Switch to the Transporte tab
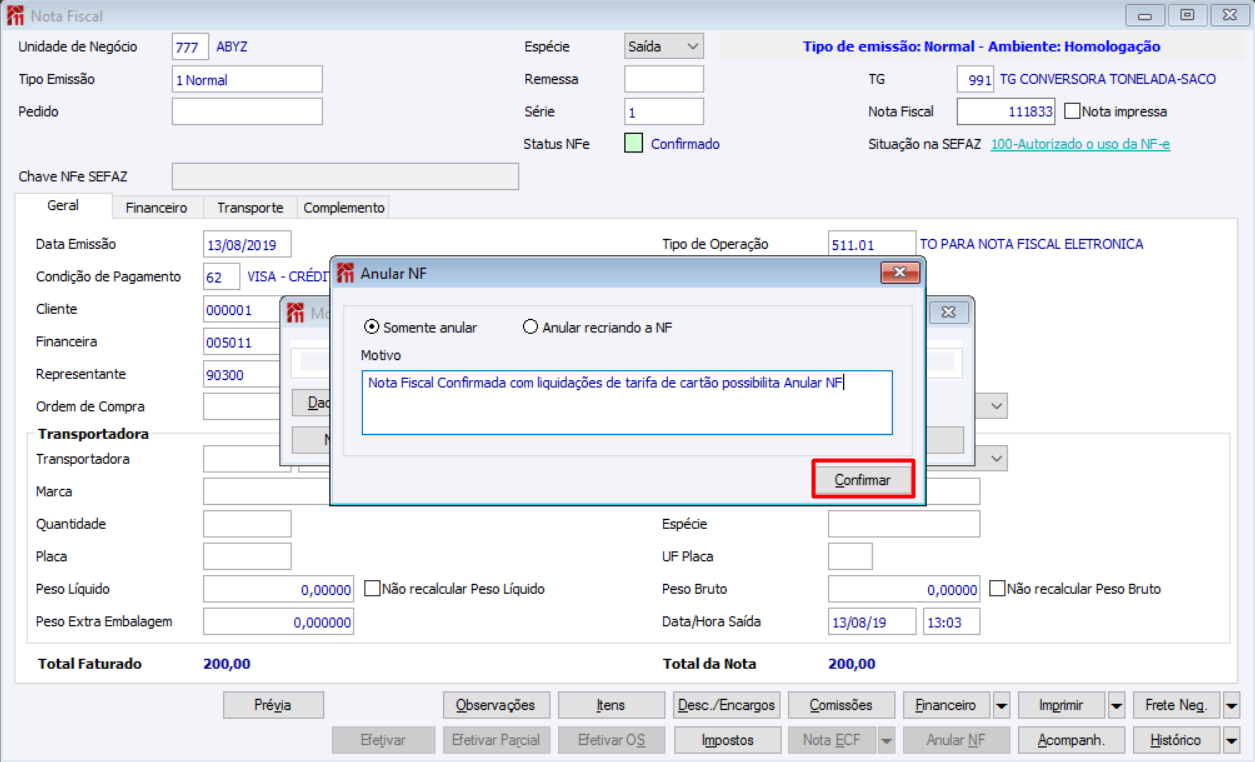1255x762 pixels. tap(250, 207)
